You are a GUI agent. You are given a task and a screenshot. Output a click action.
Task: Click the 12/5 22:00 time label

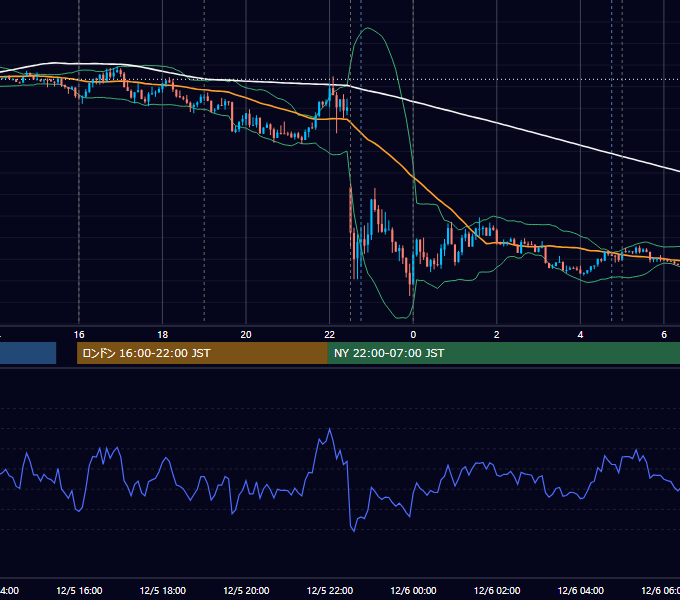tap(330, 590)
